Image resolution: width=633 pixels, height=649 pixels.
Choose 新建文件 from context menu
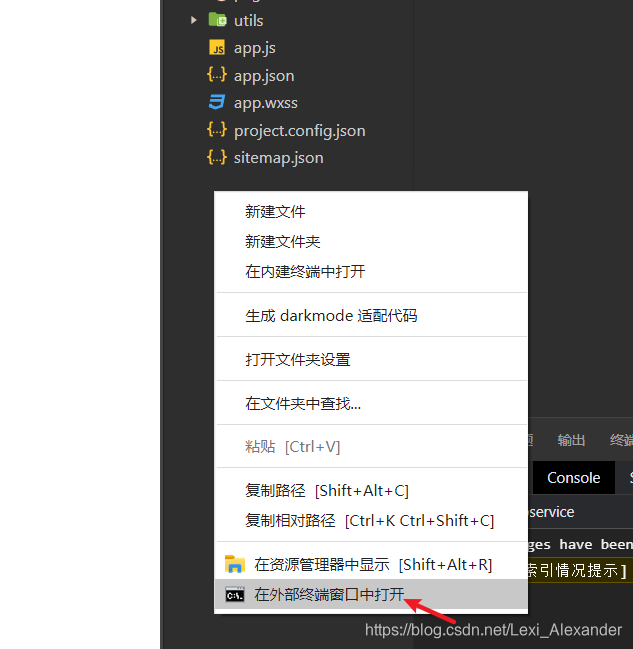coord(371,212)
